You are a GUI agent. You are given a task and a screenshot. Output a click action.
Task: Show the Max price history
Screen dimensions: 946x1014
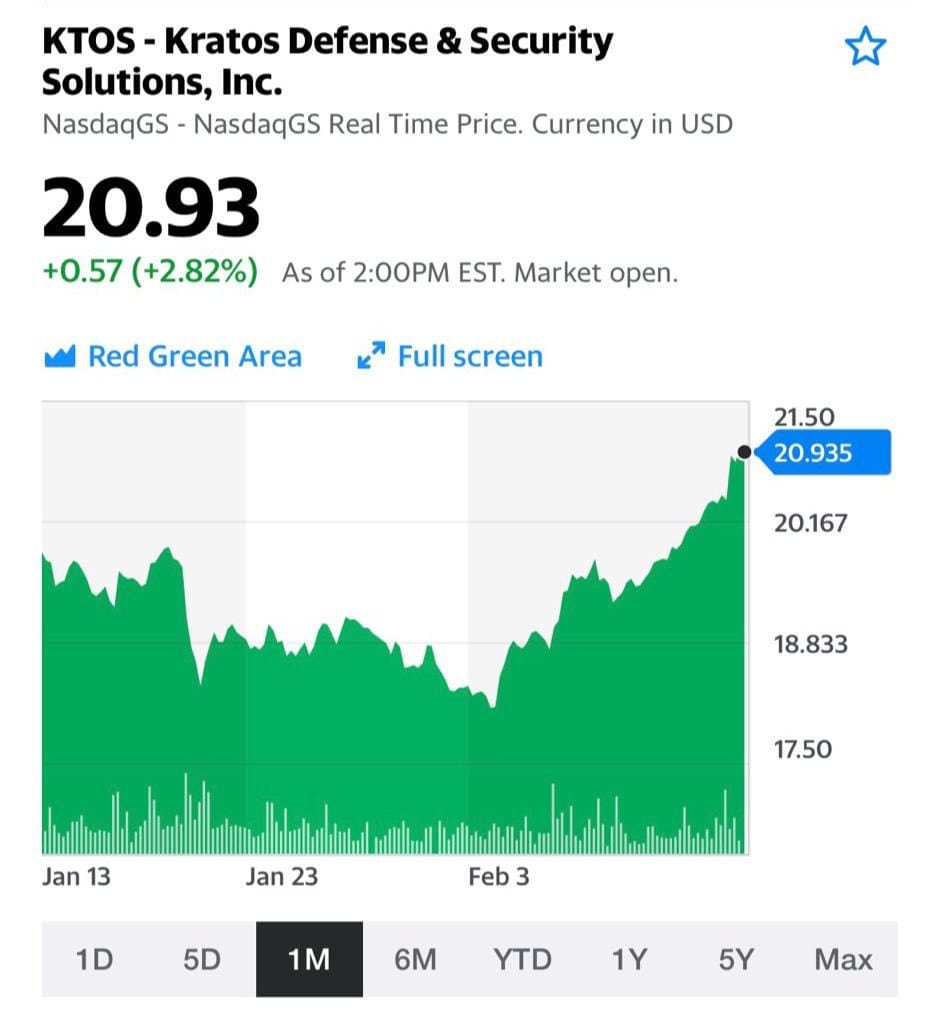(843, 960)
